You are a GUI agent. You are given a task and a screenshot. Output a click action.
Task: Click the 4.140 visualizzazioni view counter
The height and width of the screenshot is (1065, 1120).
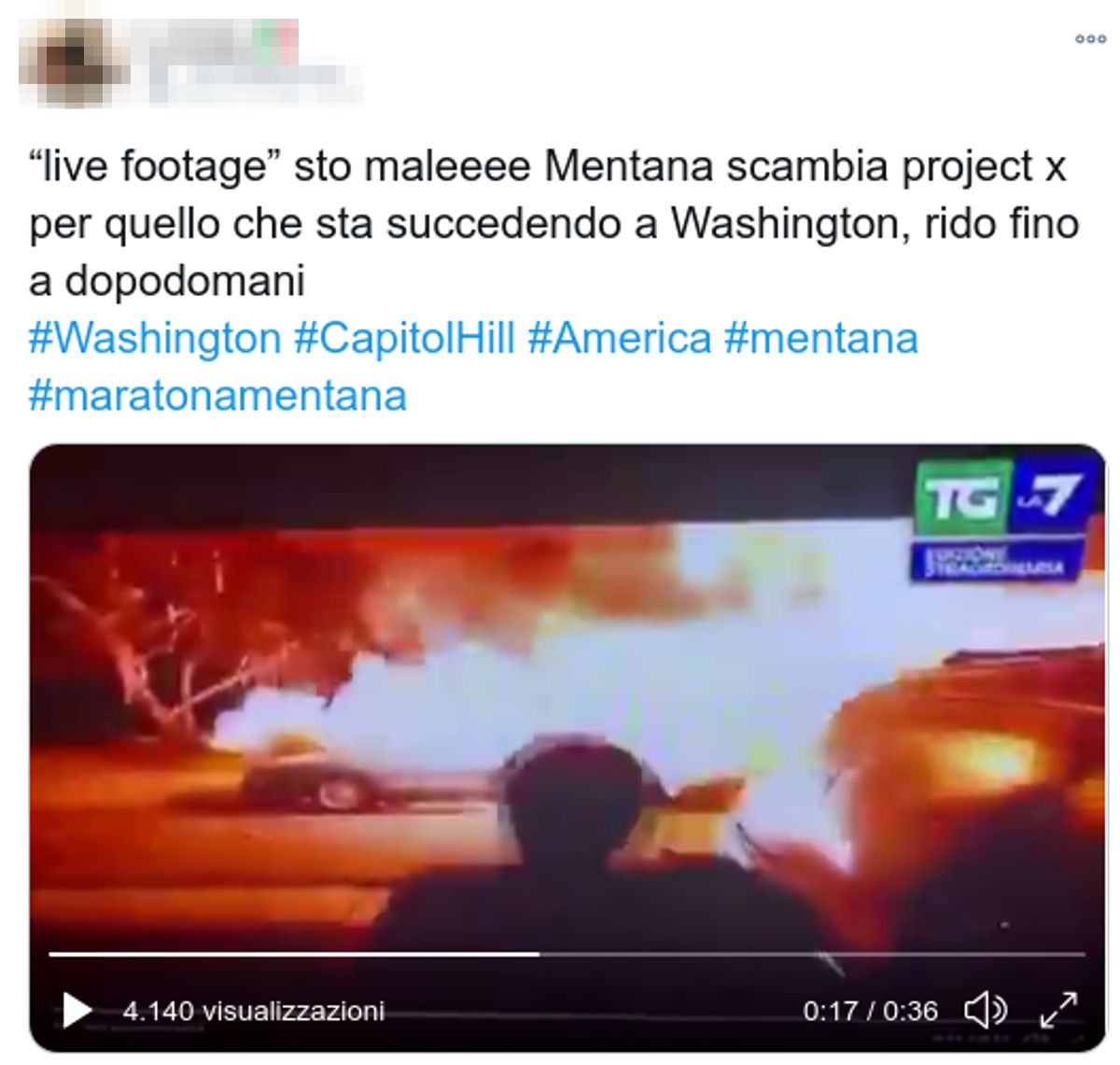coord(254,1011)
